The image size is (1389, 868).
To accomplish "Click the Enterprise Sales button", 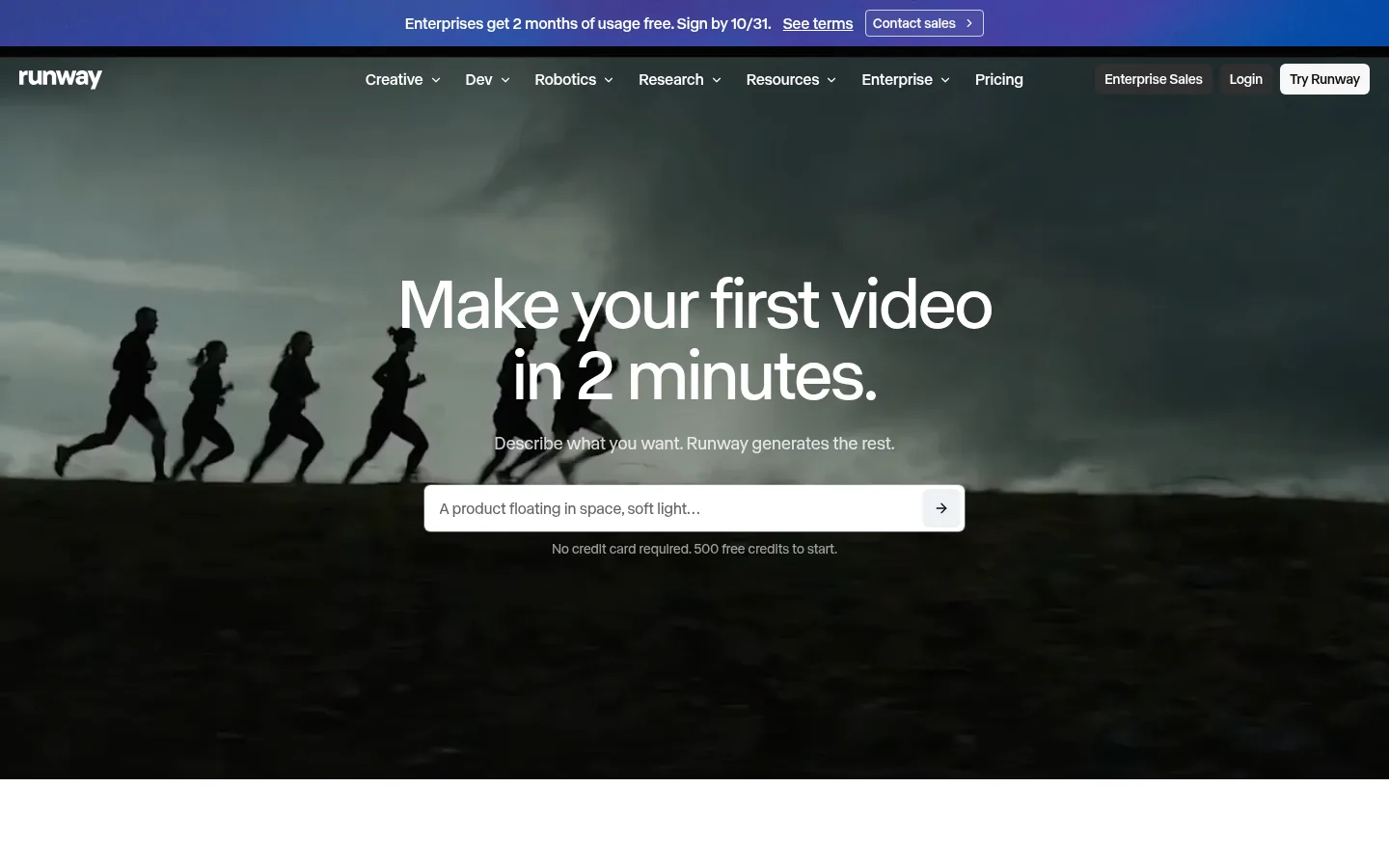I will pos(1154,79).
